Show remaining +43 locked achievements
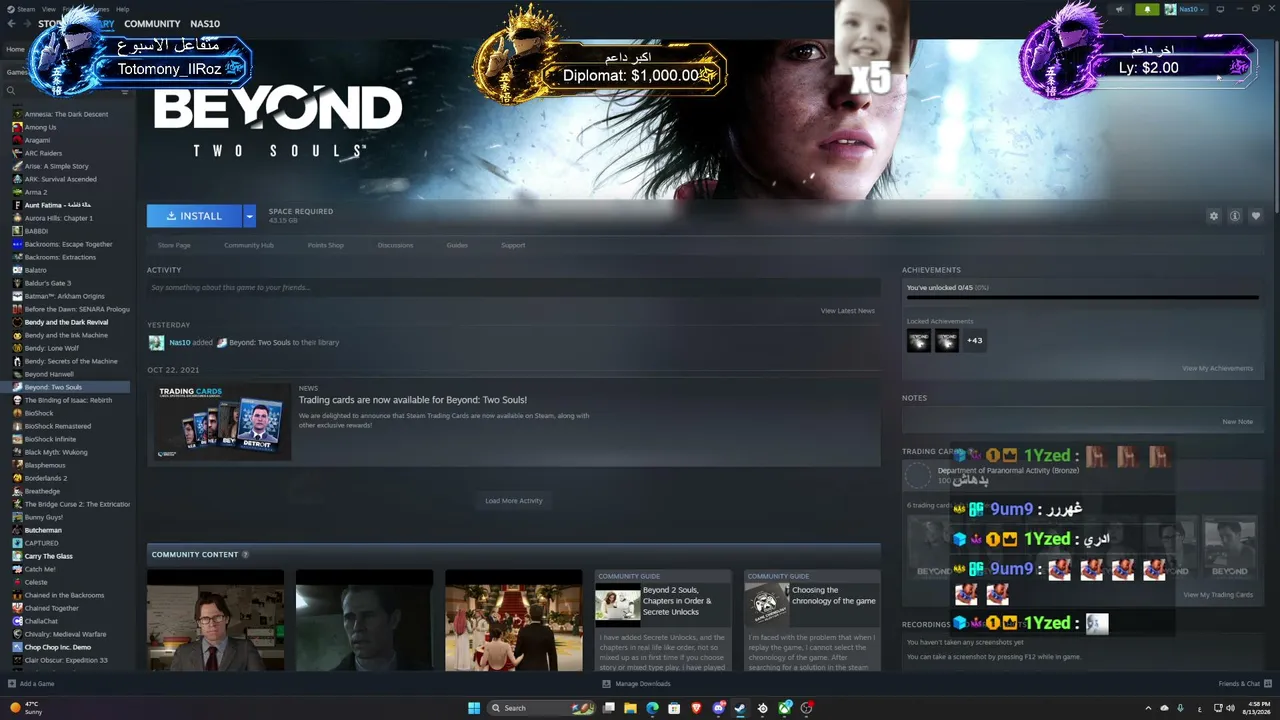The image size is (1280, 720). [974, 341]
